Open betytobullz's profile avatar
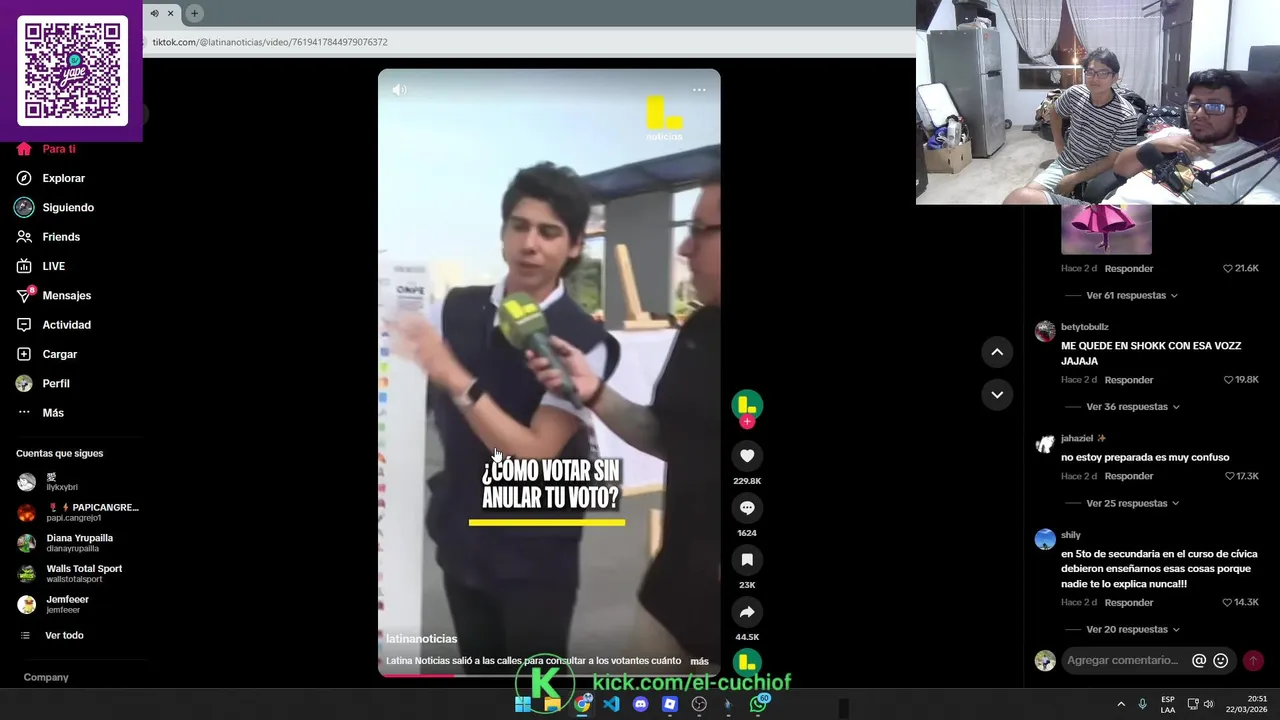This screenshot has width=1280, height=720. click(x=1045, y=332)
